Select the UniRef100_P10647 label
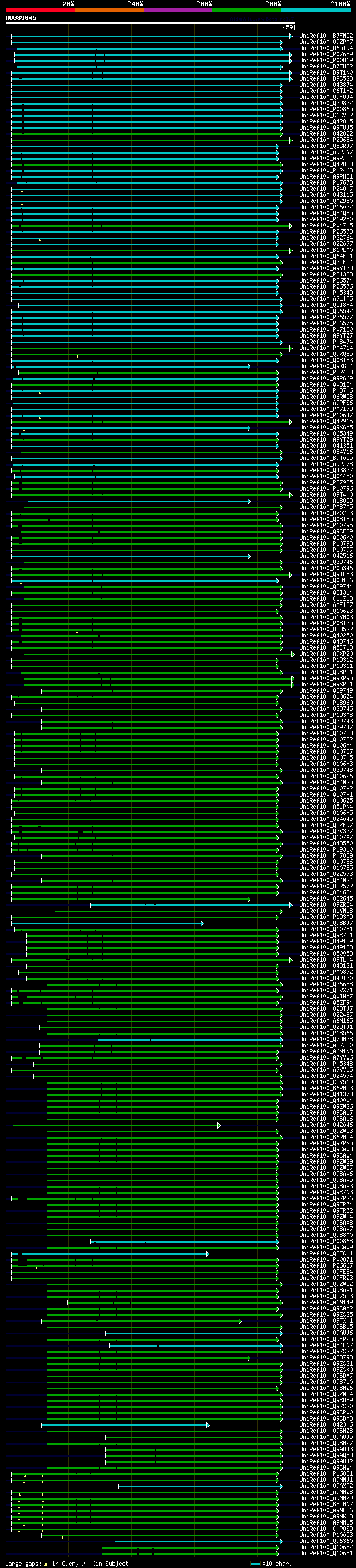Image resolution: width=356 pixels, height=1568 pixels. coord(326,415)
